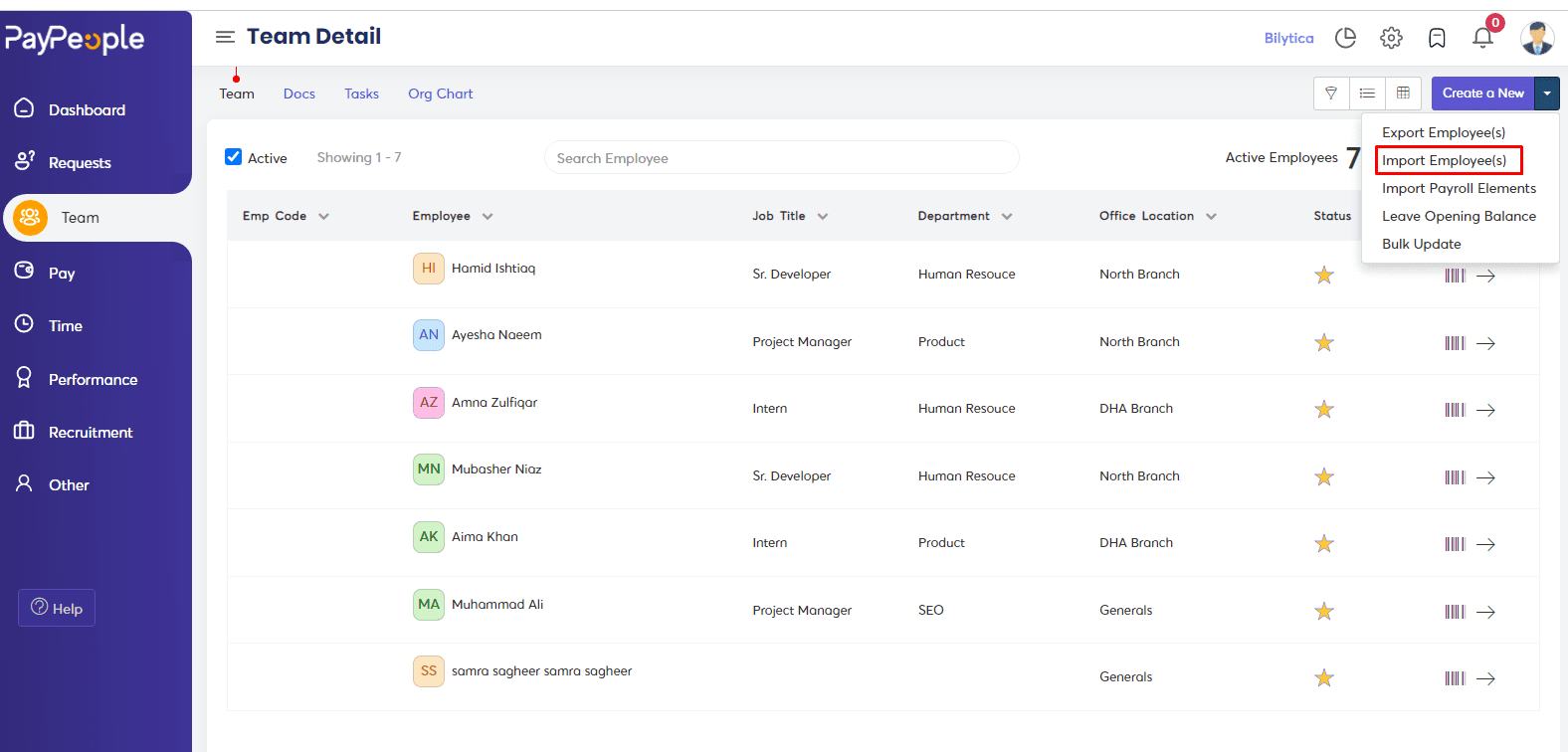Select Export Employee(s) from the menu
Image resolution: width=1568 pixels, height=752 pixels.
tap(1444, 132)
